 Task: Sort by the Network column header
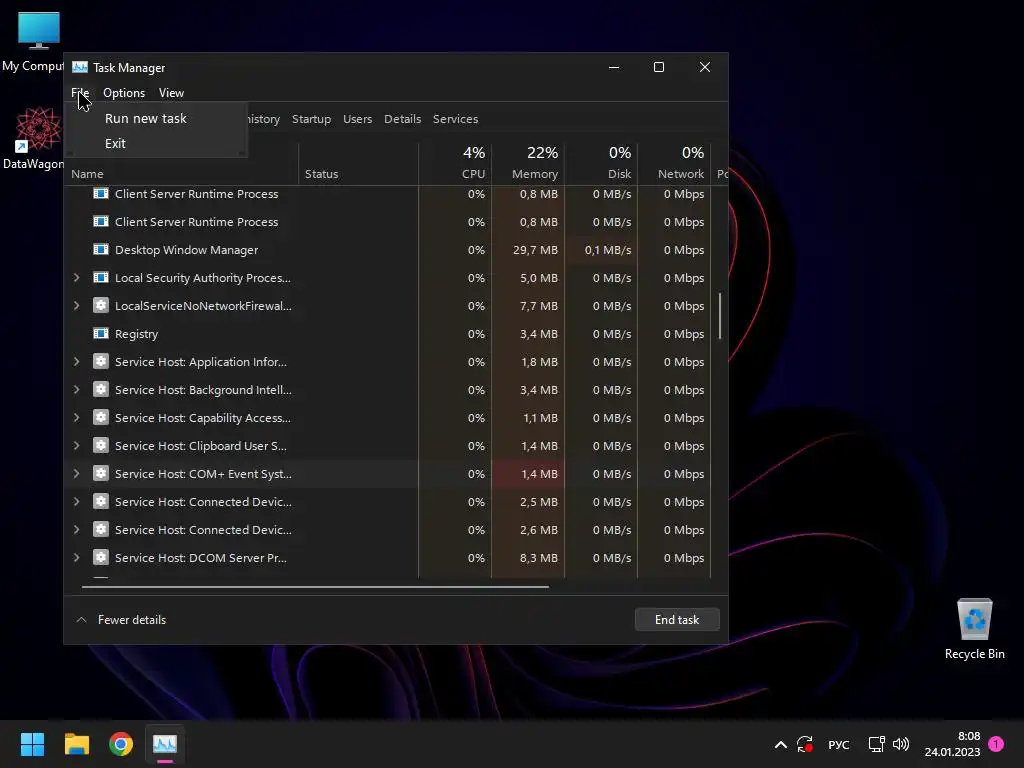674,163
